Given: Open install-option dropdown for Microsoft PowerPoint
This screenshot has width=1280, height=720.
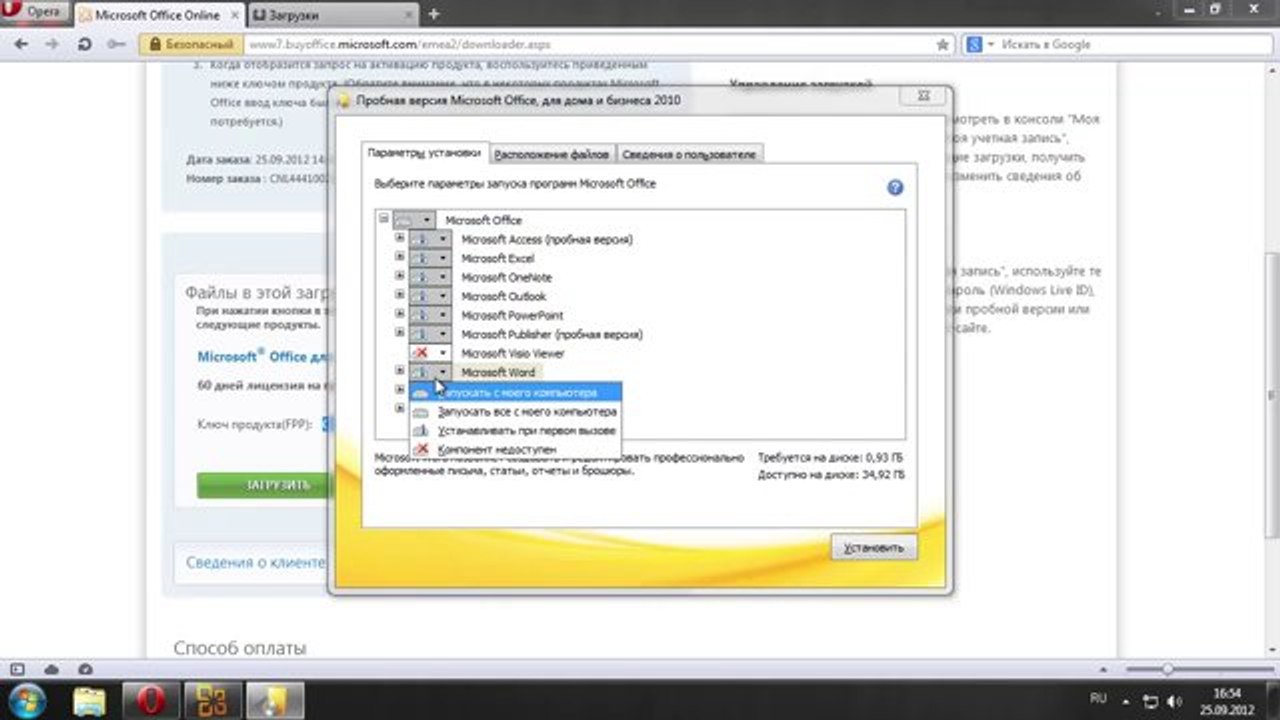Looking at the screenshot, I should pyautogui.click(x=430, y=315).
